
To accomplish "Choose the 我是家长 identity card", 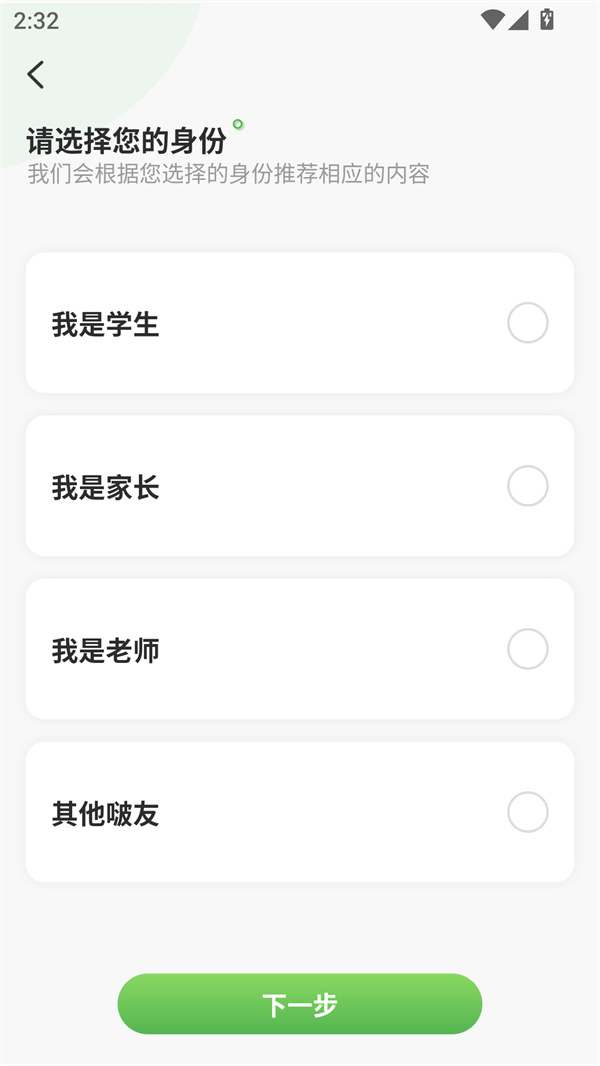I will pos(299,486).
